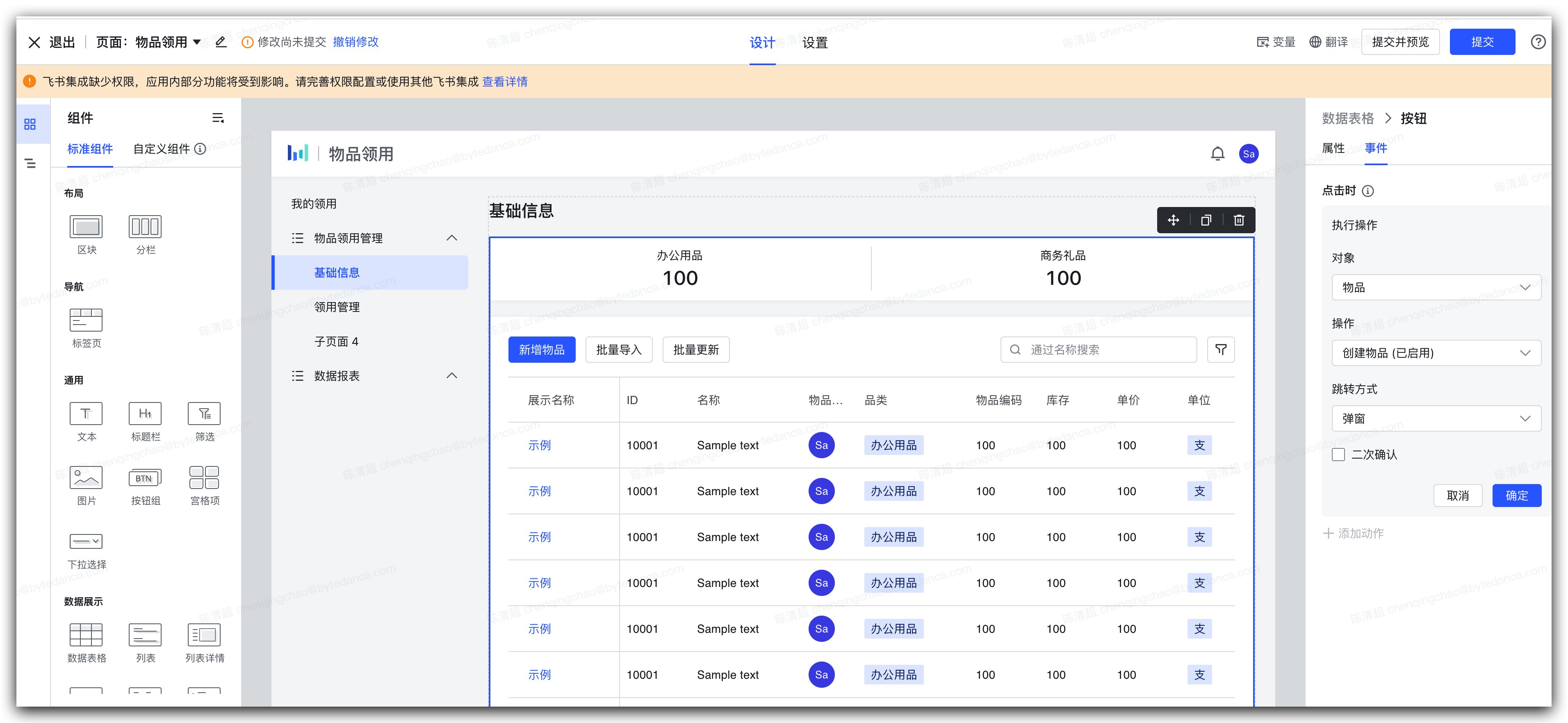
Task: Open the 属性 properties tab
Action: click(x=1333, y=148)
